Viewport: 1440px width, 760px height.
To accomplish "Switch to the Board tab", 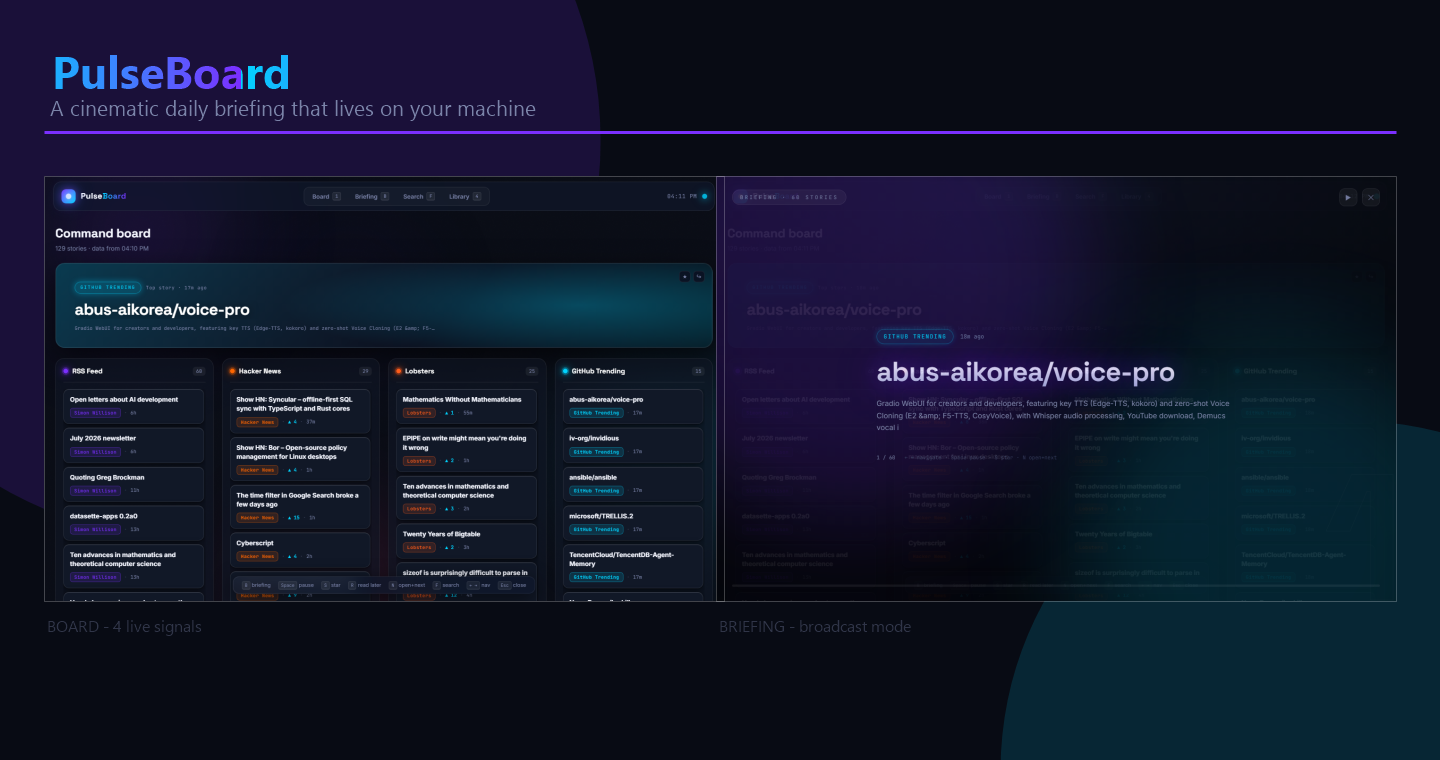I will coord(326,197).
